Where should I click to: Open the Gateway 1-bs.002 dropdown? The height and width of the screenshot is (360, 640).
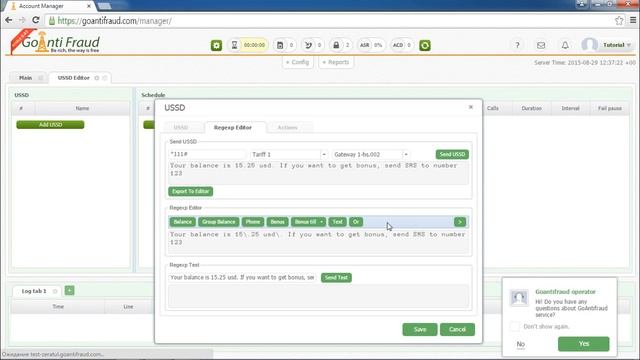[406, 154]
